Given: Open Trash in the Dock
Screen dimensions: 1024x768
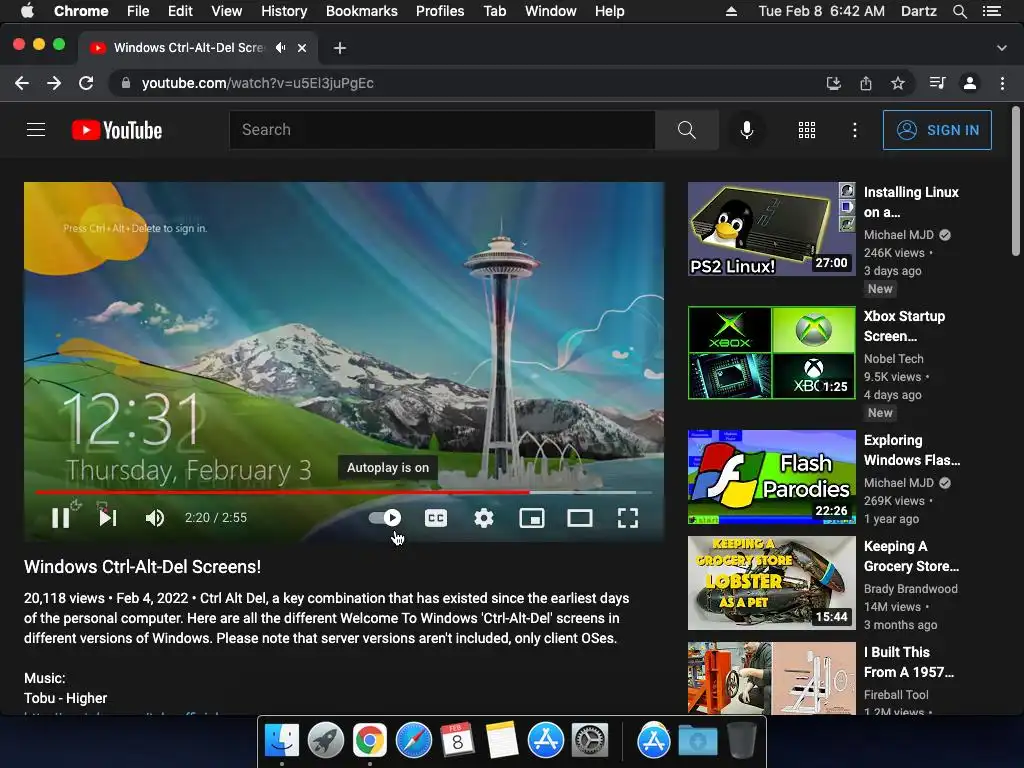Looking at the screenshot, I should coord(741,741).
